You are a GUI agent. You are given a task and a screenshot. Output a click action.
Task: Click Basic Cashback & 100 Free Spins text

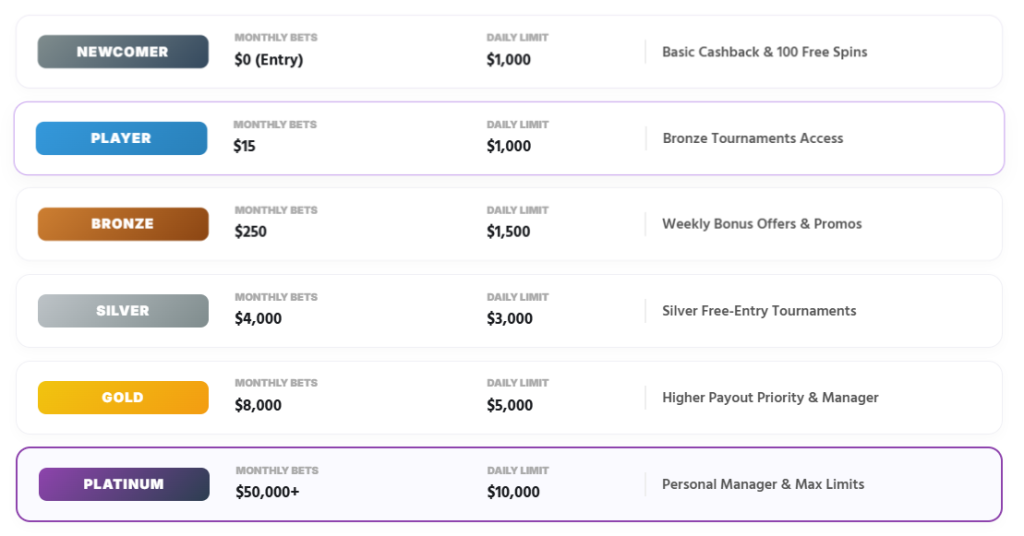pos(764,52)
